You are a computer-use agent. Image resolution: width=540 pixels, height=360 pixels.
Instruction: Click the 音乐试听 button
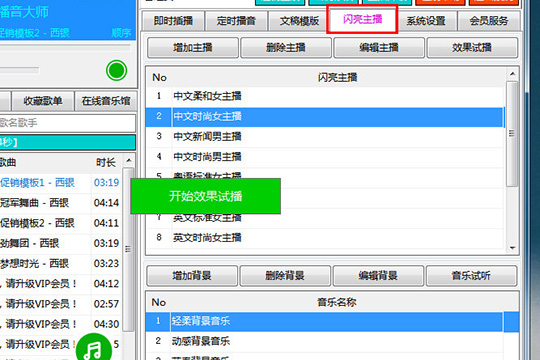pyautogui.click(x=471, y=276)
